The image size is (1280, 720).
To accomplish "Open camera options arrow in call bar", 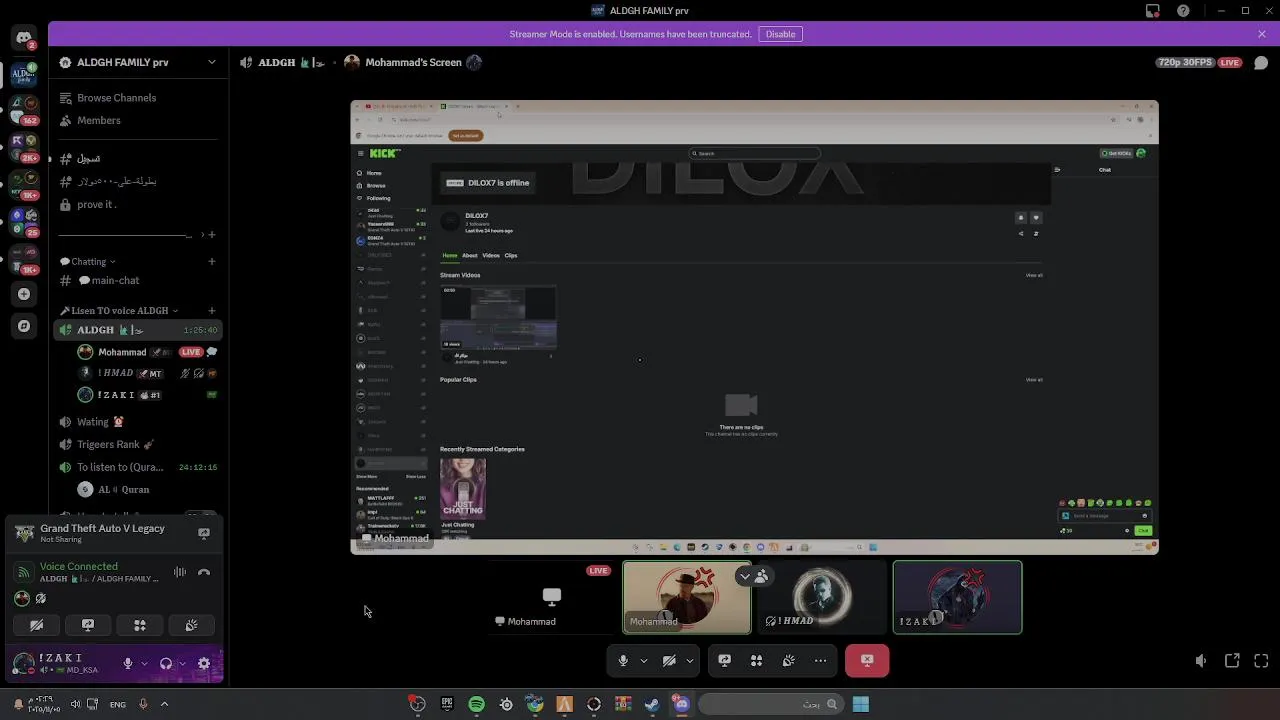I will click(689, 660).
